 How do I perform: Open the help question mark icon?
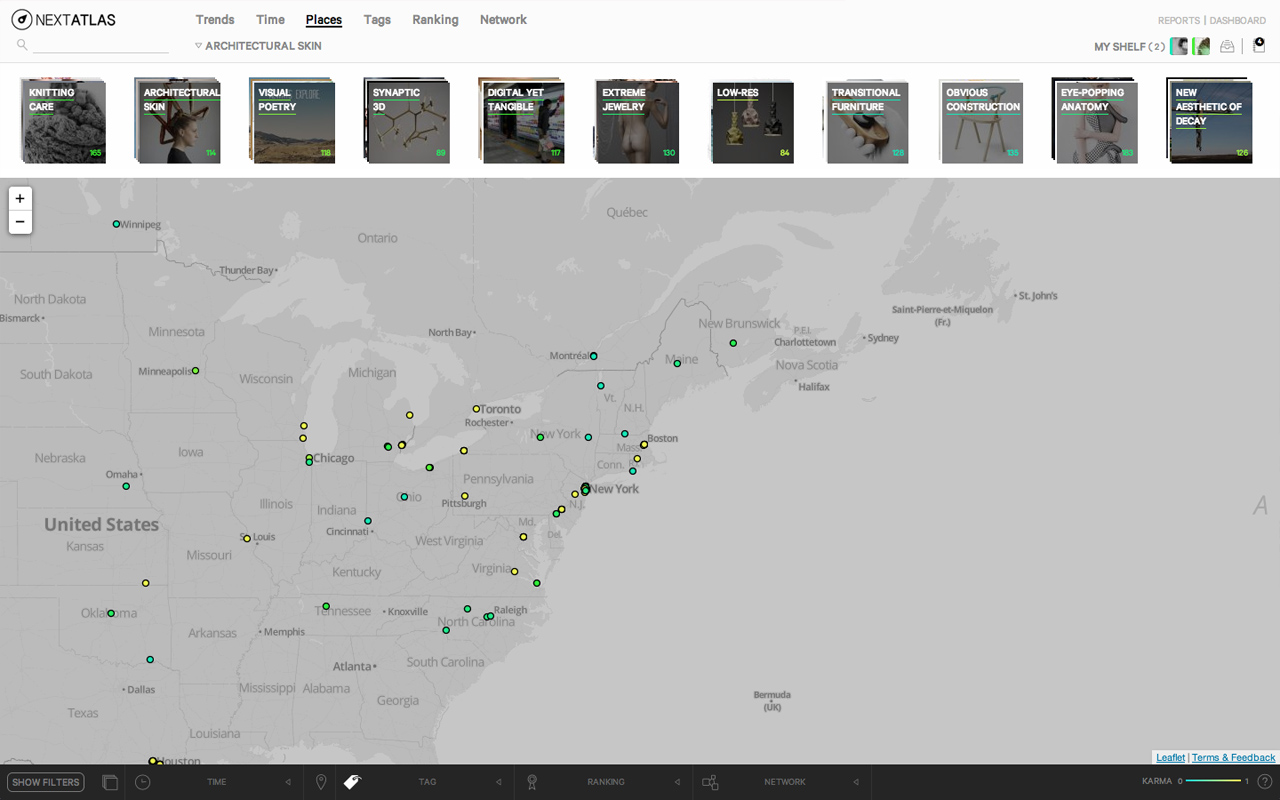(1264, 782)
